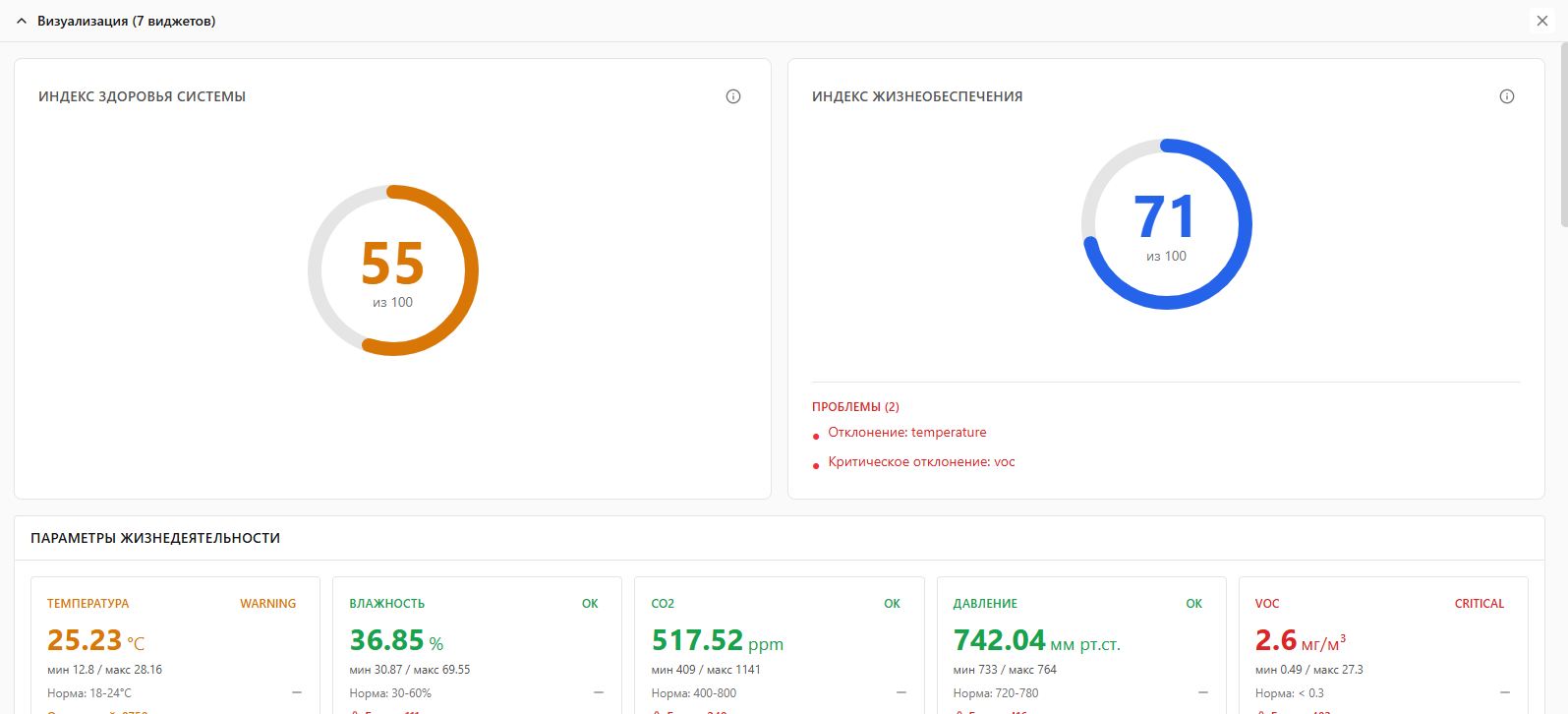
Task: Select the CRITICAL badge on VOC
Action: 1480,604
